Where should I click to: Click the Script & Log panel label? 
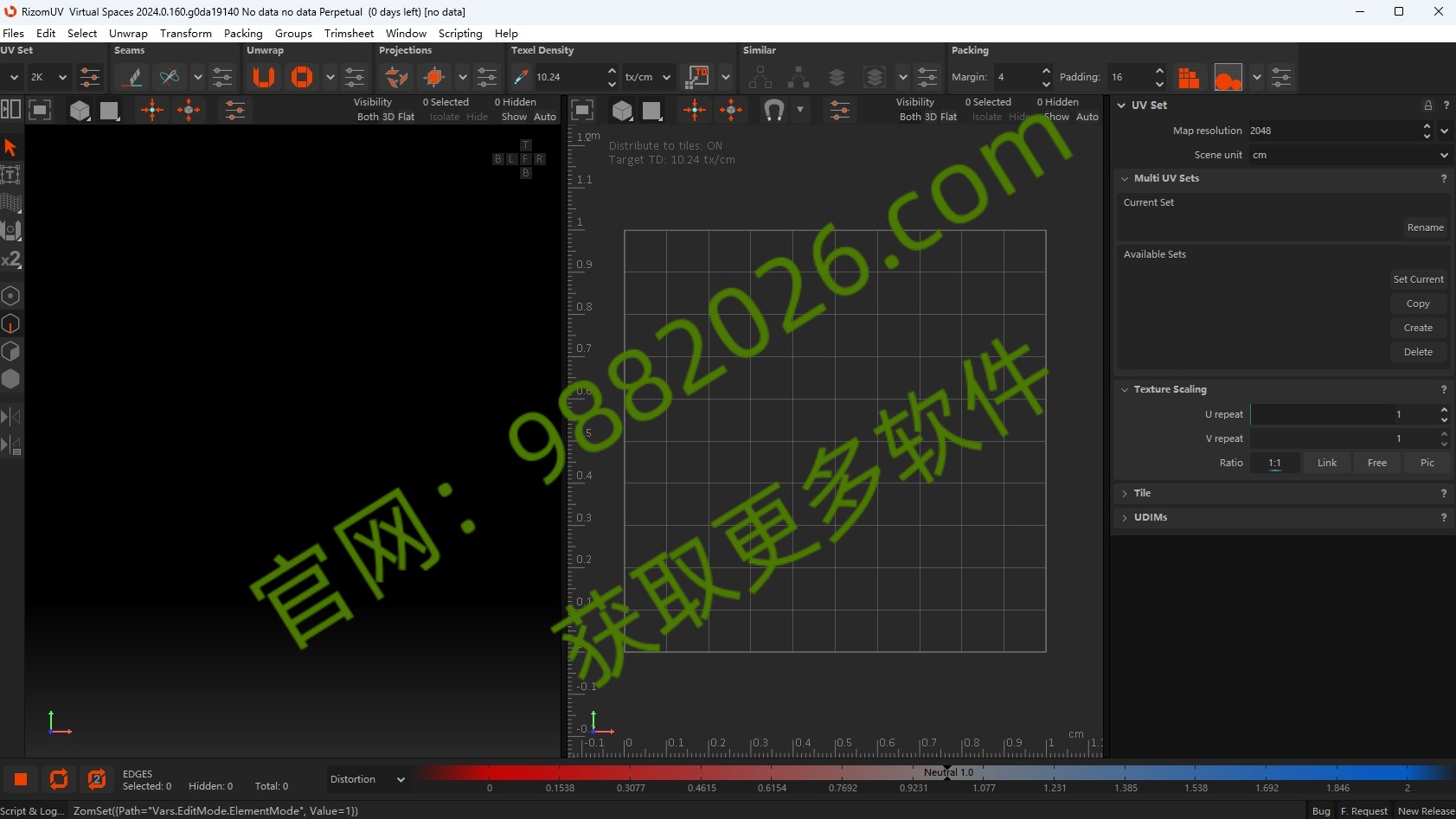tap(33, 810)
